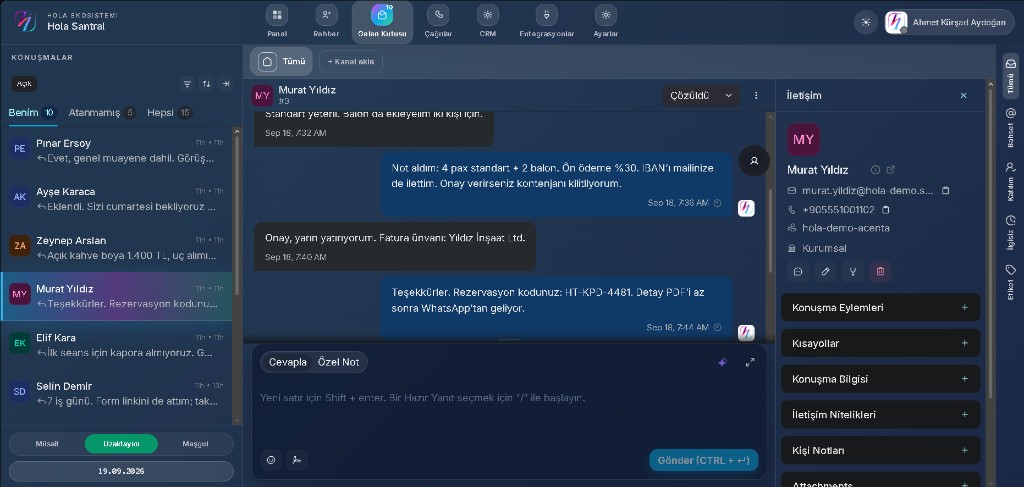The width and height of the screenshot is (1024, 487).
Task: Show contact info icon beside Murat Yıldız
Action: click(876, 170)
